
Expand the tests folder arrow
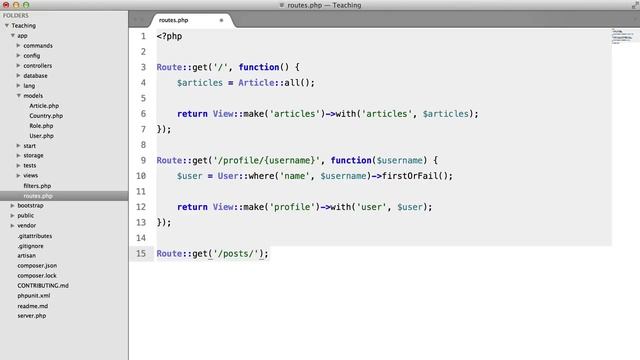tap(18, 165)
